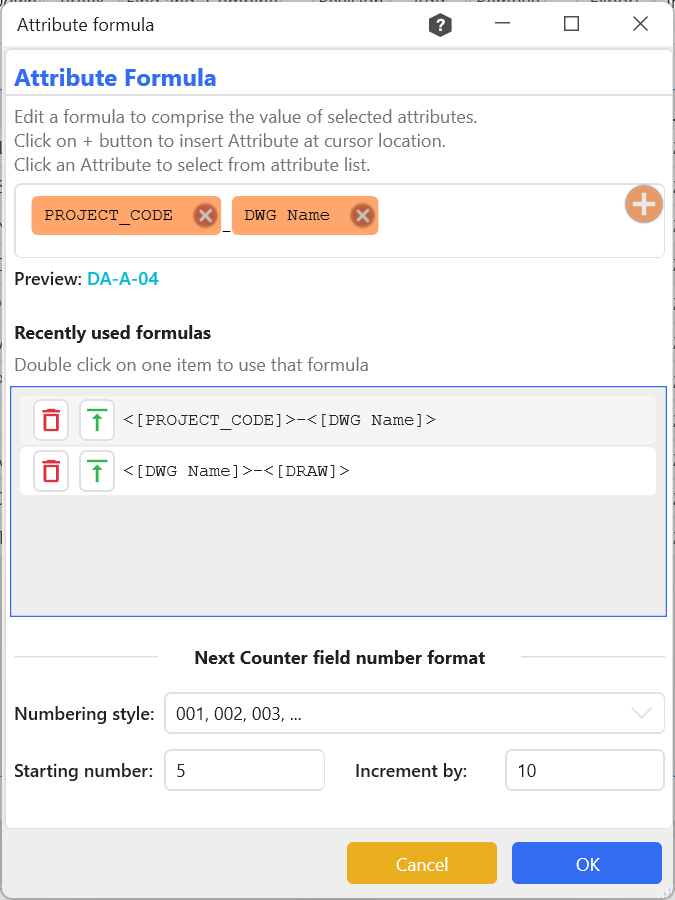Open the help hexagon icon
This screenshot has width=675, height=900.
[440, 25]
